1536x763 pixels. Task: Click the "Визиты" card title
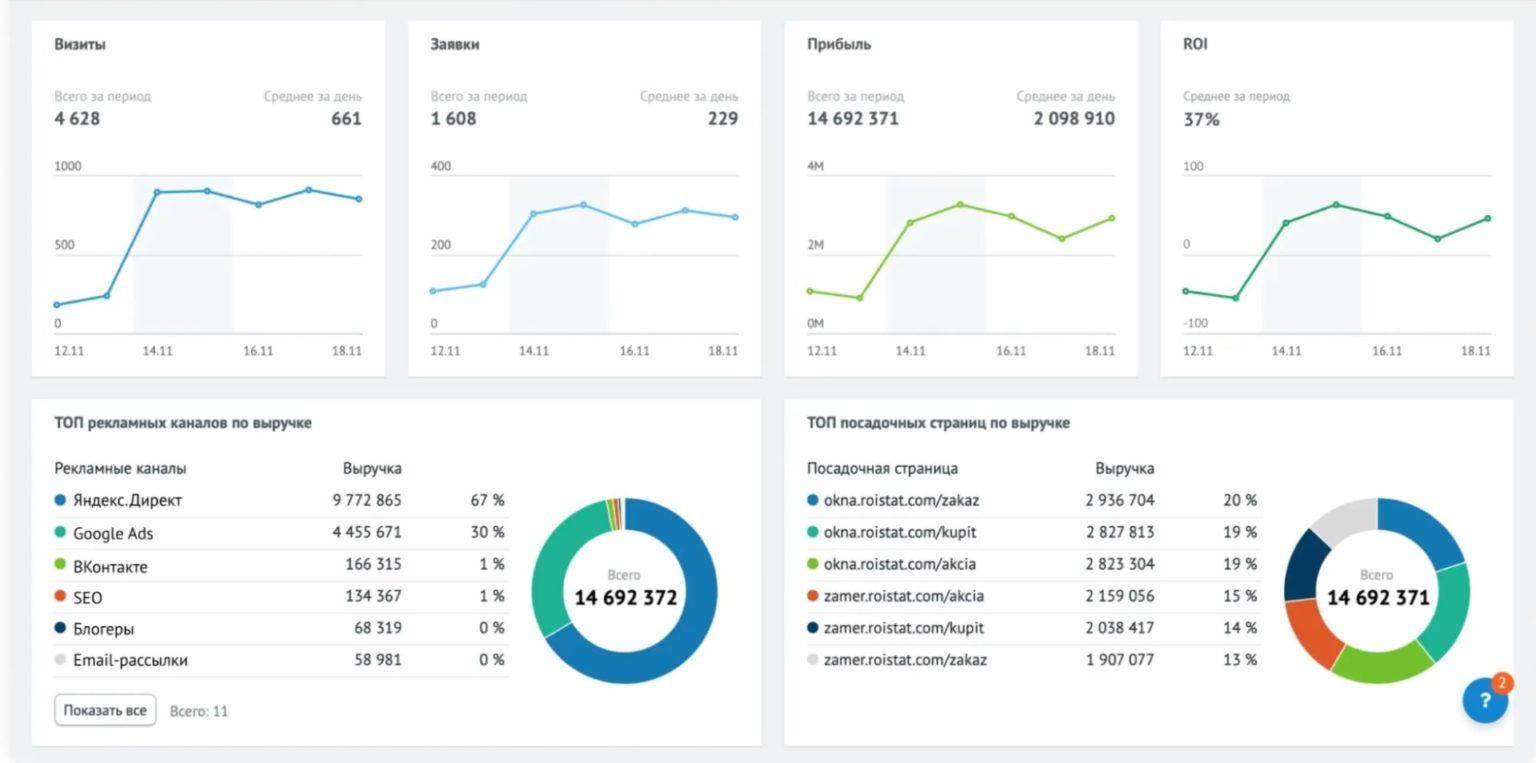80,45
